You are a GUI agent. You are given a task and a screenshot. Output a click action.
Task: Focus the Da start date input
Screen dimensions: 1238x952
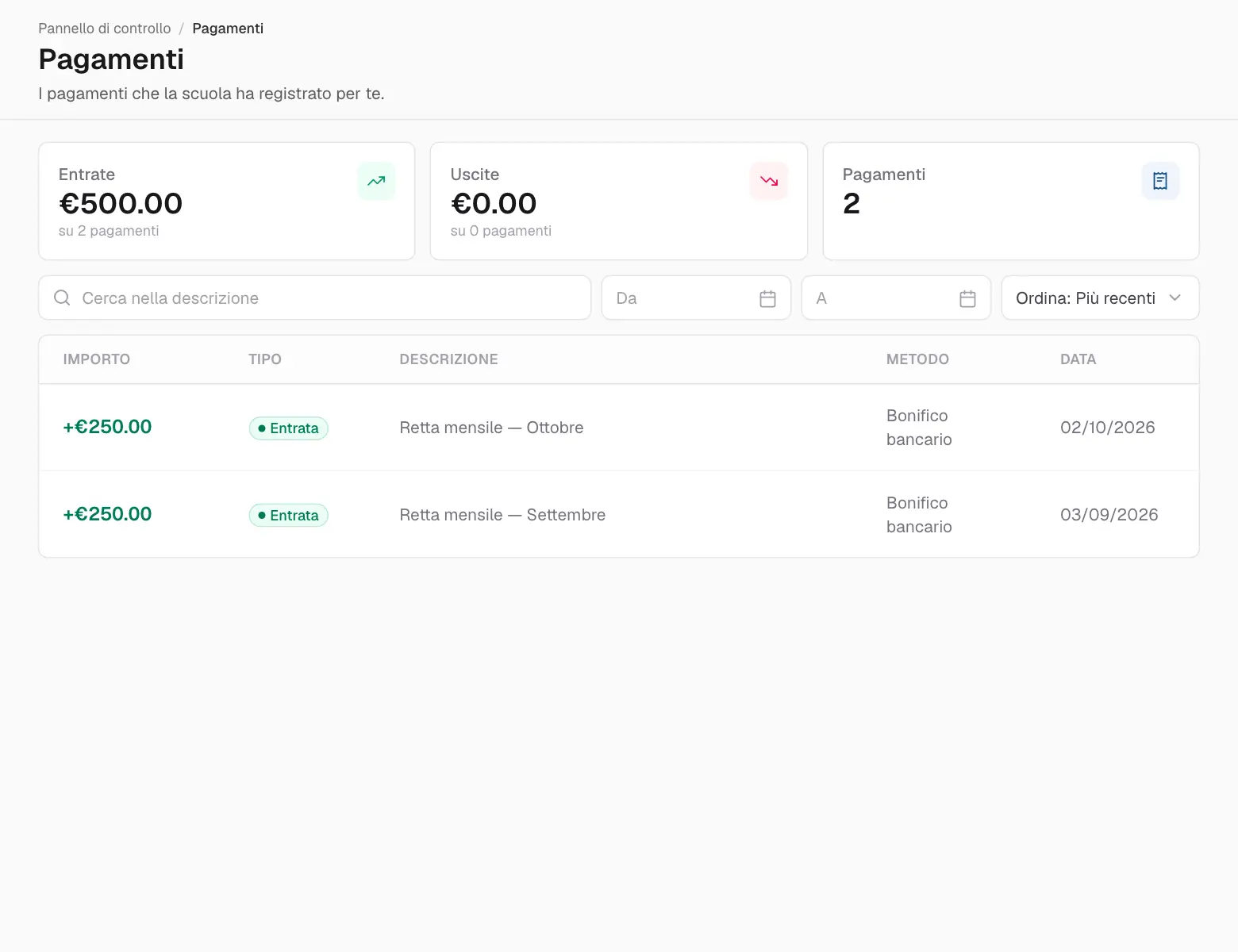pos(696,298)
